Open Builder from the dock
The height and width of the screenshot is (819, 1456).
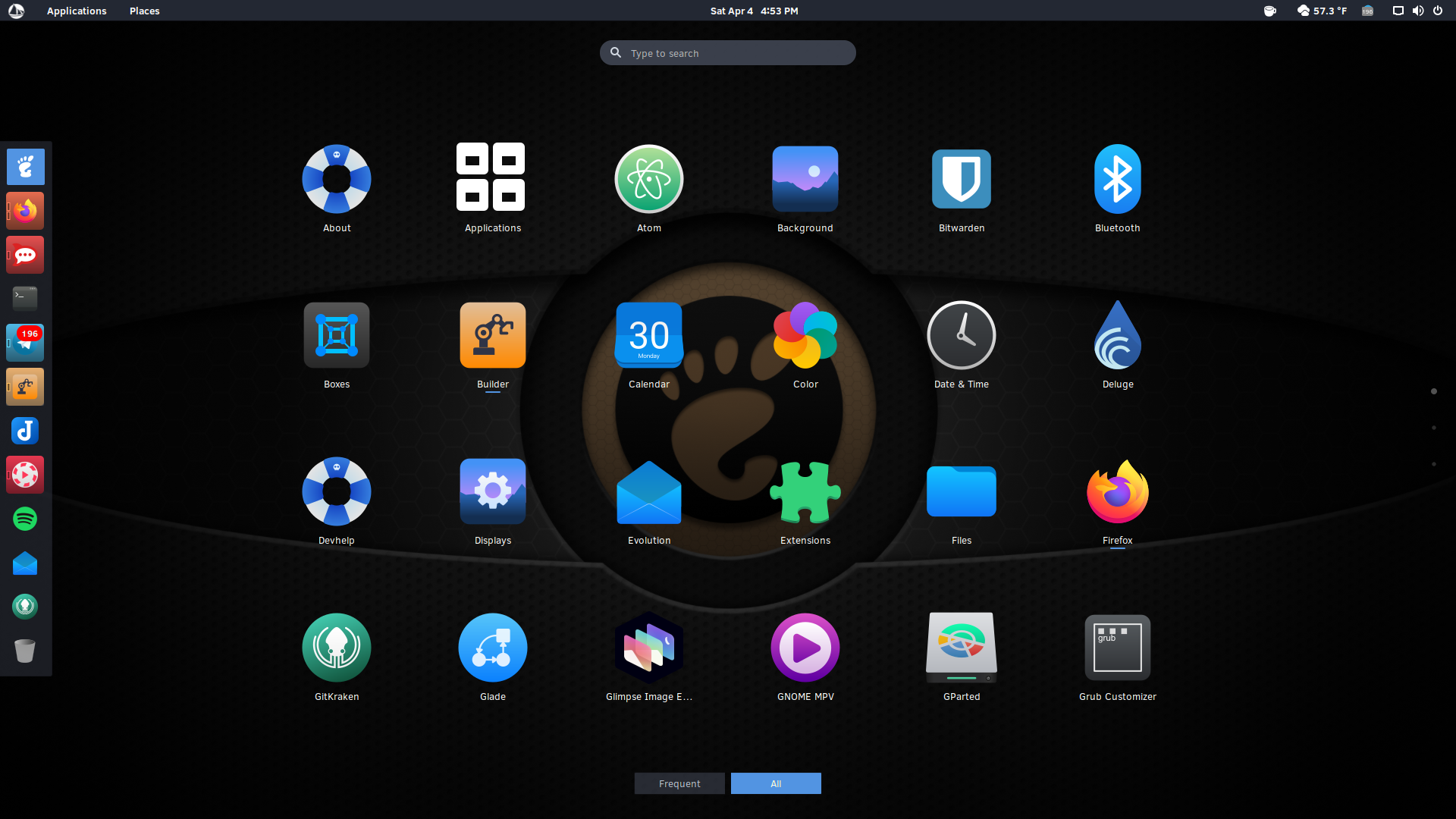[25, 387]
